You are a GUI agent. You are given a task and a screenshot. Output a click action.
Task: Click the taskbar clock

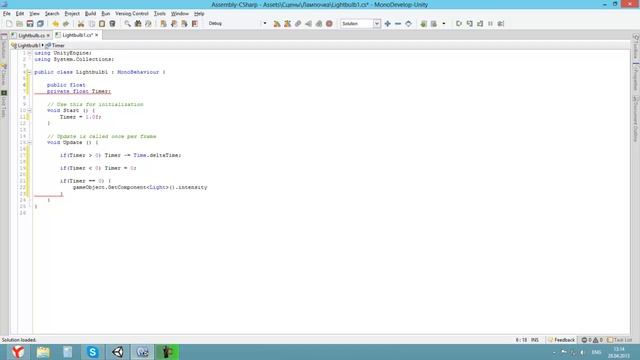point(619,353)
